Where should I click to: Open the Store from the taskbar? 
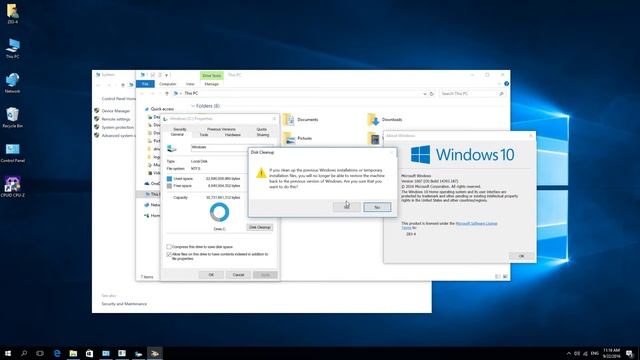[89, 353]
